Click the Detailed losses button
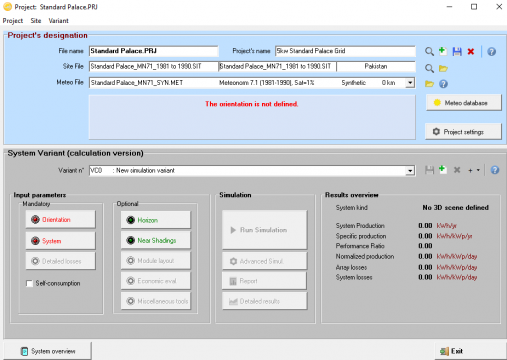 (x=60, y=261)
